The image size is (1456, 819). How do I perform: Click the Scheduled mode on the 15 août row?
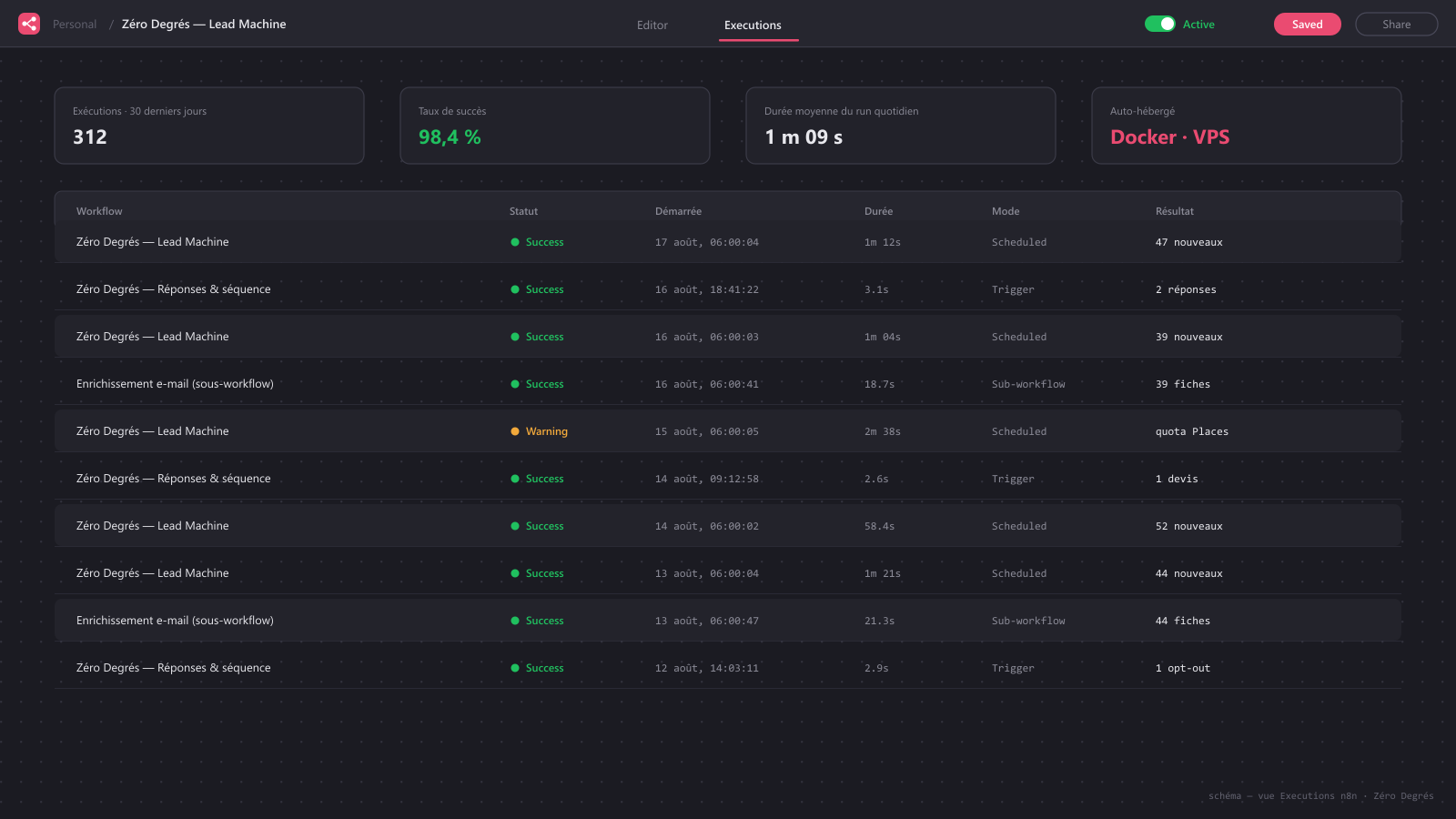pyautogui.click(x=1019, y=431)
